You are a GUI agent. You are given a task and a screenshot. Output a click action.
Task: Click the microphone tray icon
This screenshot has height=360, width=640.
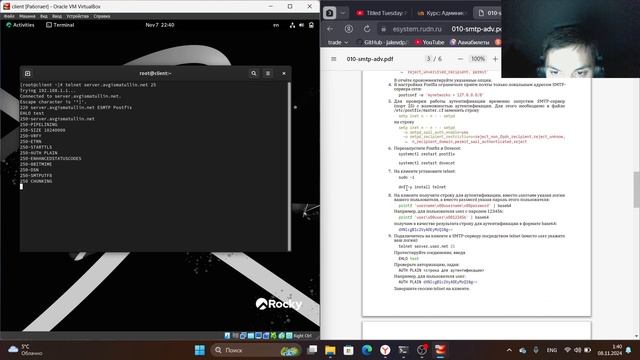pos(536,350)
